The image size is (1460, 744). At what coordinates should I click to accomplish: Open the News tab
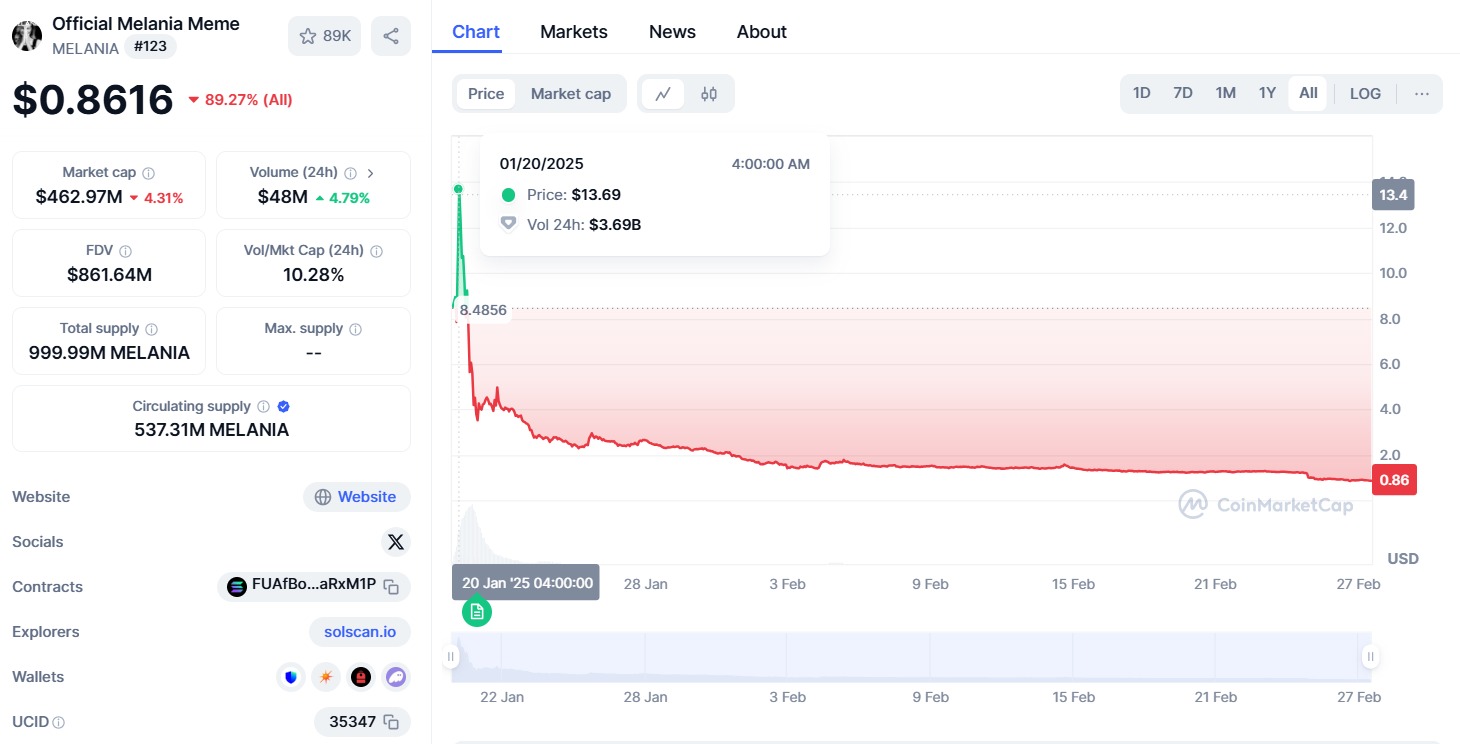(672, 32)
